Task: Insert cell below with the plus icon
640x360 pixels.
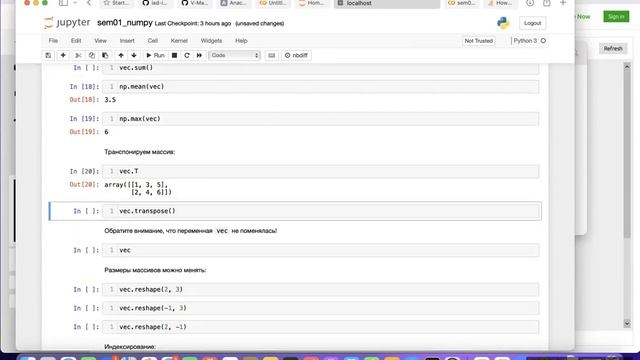Action: pos(63,56)
